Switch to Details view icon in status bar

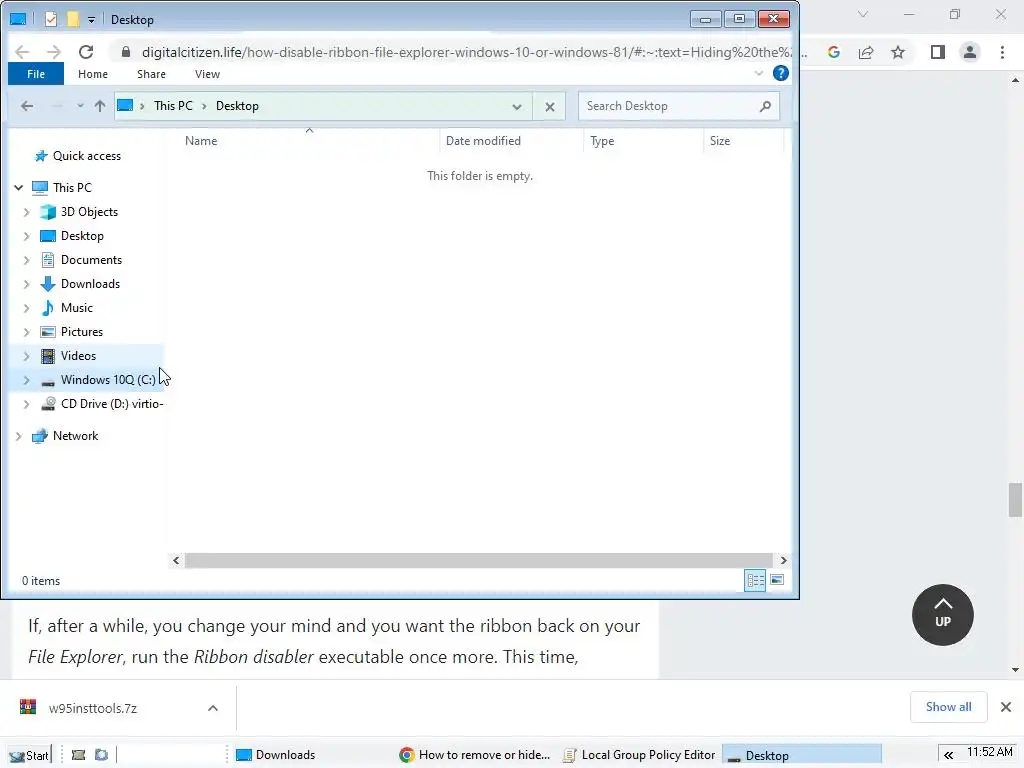click(756, 580)
